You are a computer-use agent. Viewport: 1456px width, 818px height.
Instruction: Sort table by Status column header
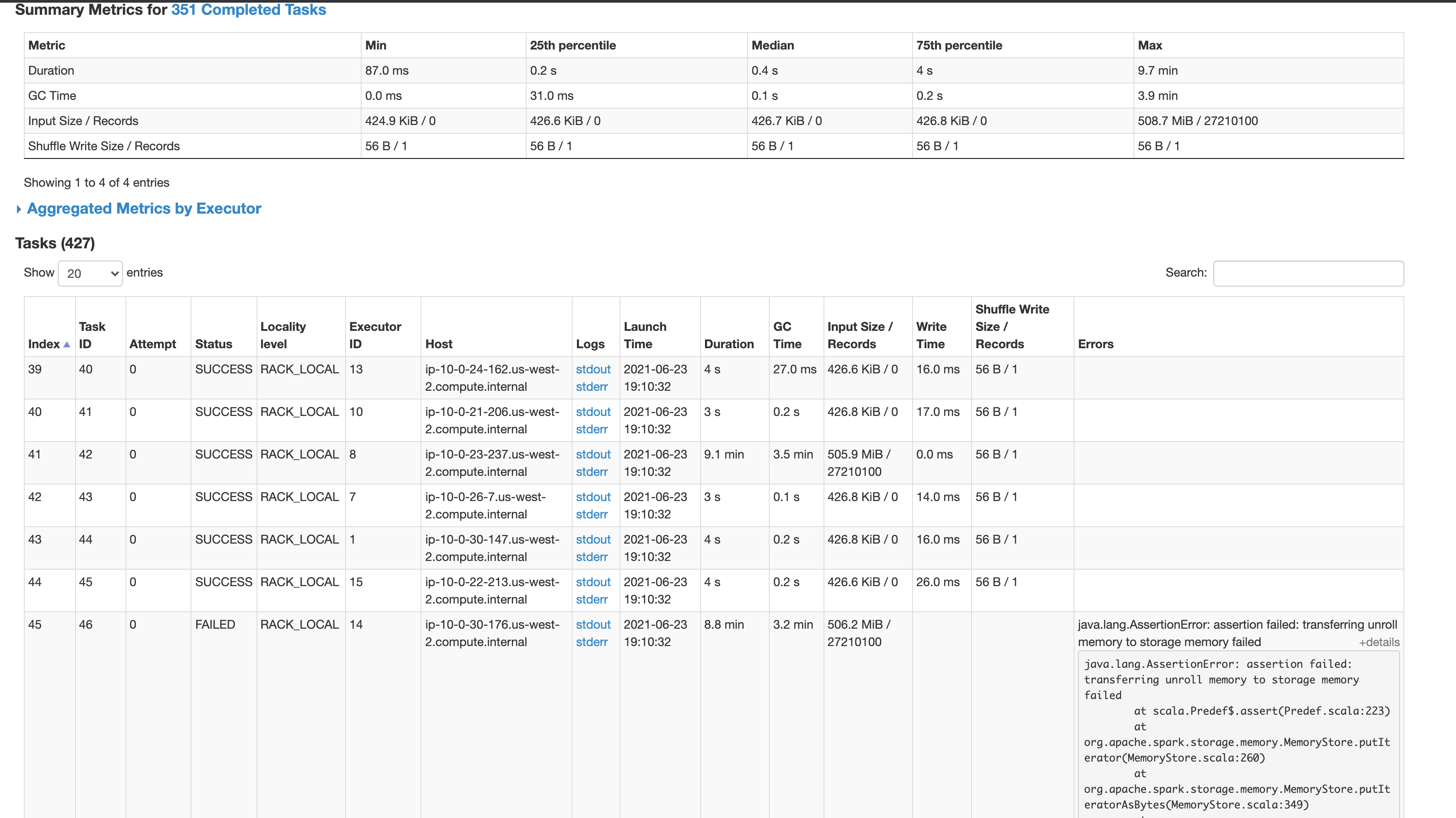point(213,344)
